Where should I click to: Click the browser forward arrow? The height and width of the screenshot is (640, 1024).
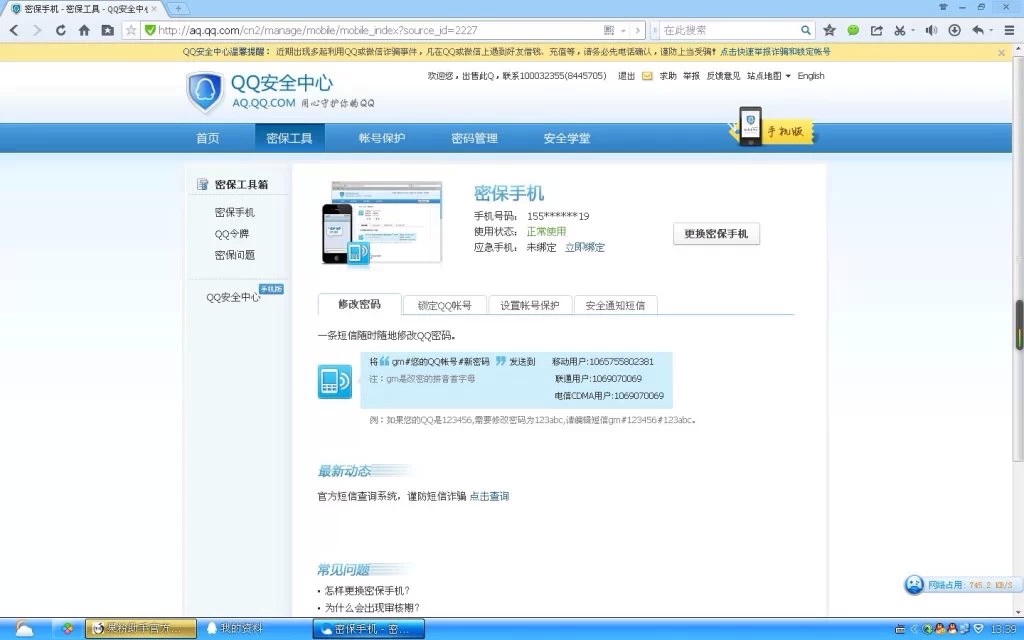click(37, 30)
